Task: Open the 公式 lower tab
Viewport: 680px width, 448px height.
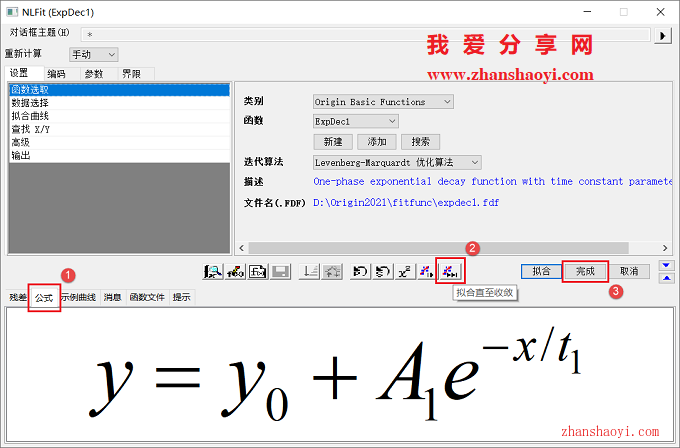Action: 44,298
